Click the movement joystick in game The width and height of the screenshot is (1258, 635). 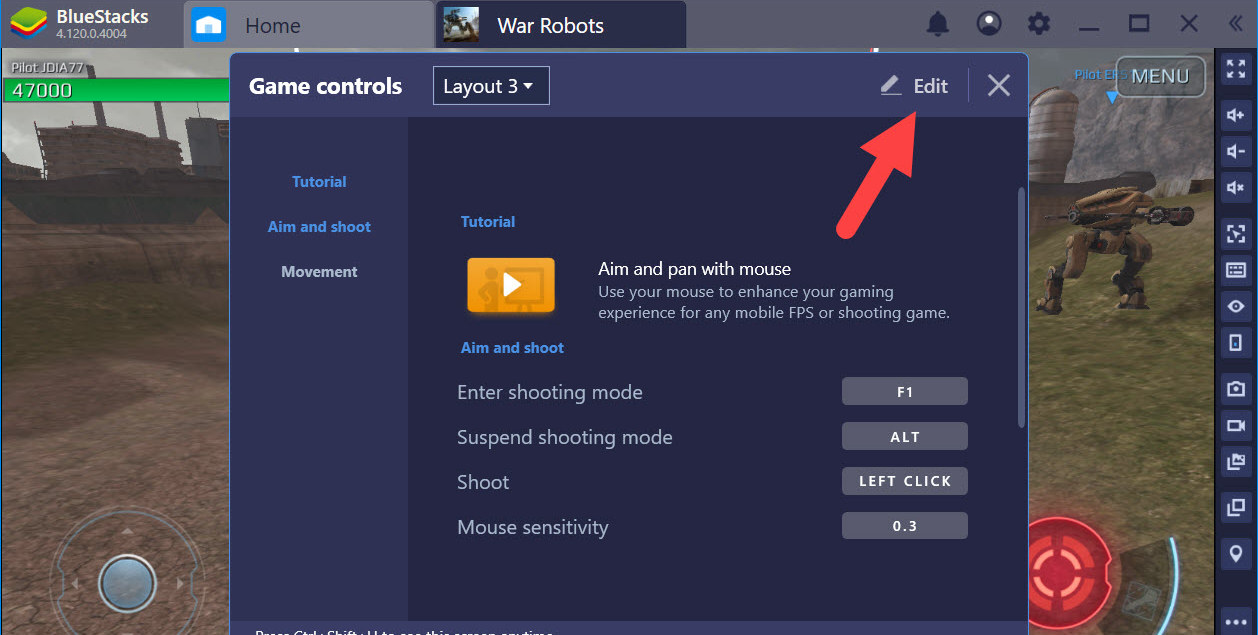[127, 582]
